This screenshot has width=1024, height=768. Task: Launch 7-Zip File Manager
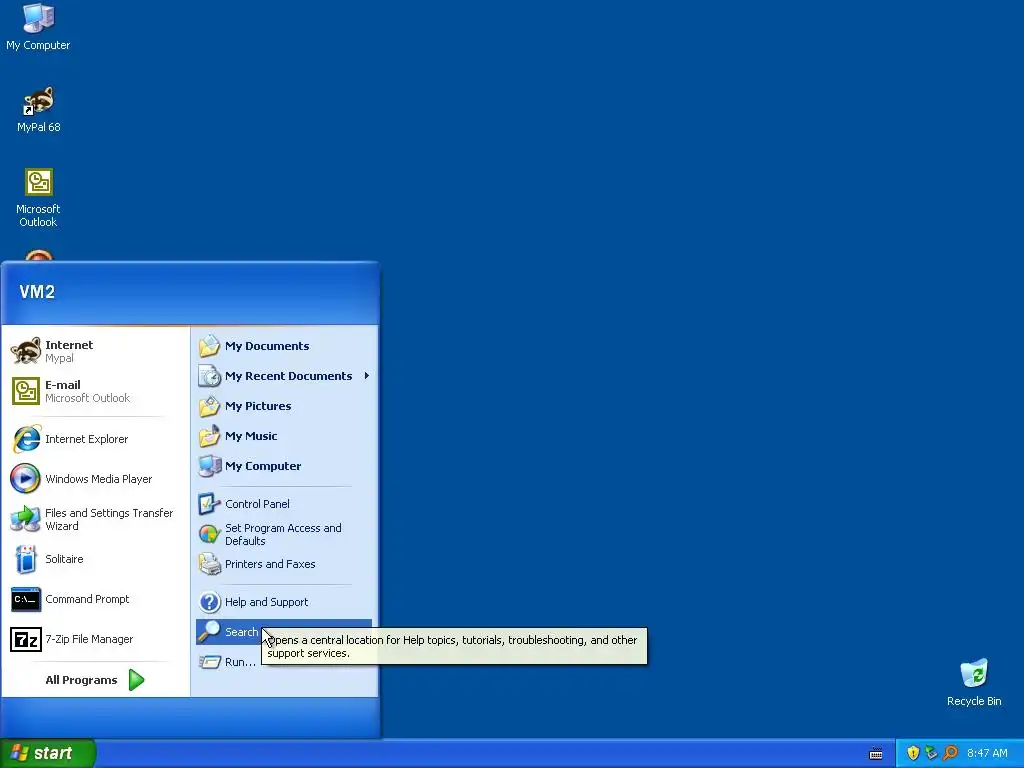click(95, 639)
